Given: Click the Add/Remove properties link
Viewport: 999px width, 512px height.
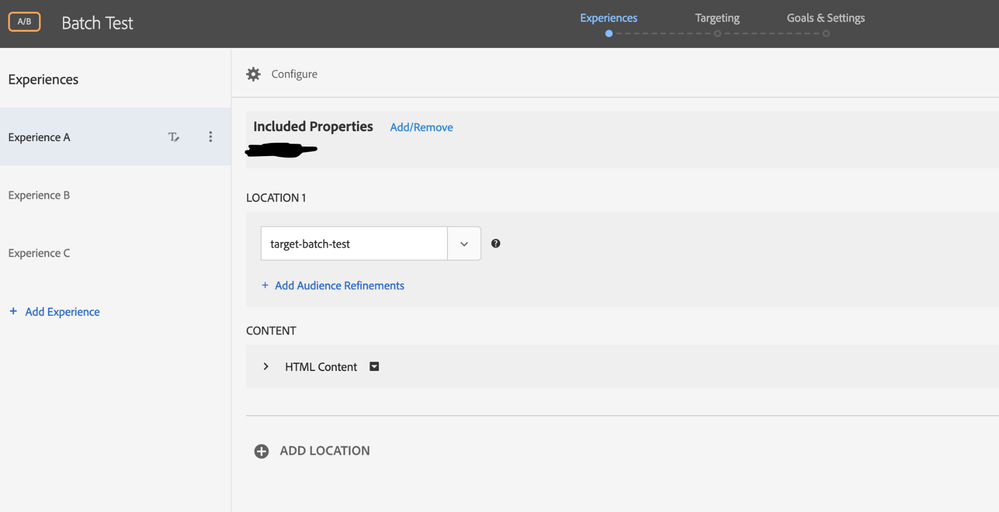Looking at the screenshot, I should pos(421,127).
